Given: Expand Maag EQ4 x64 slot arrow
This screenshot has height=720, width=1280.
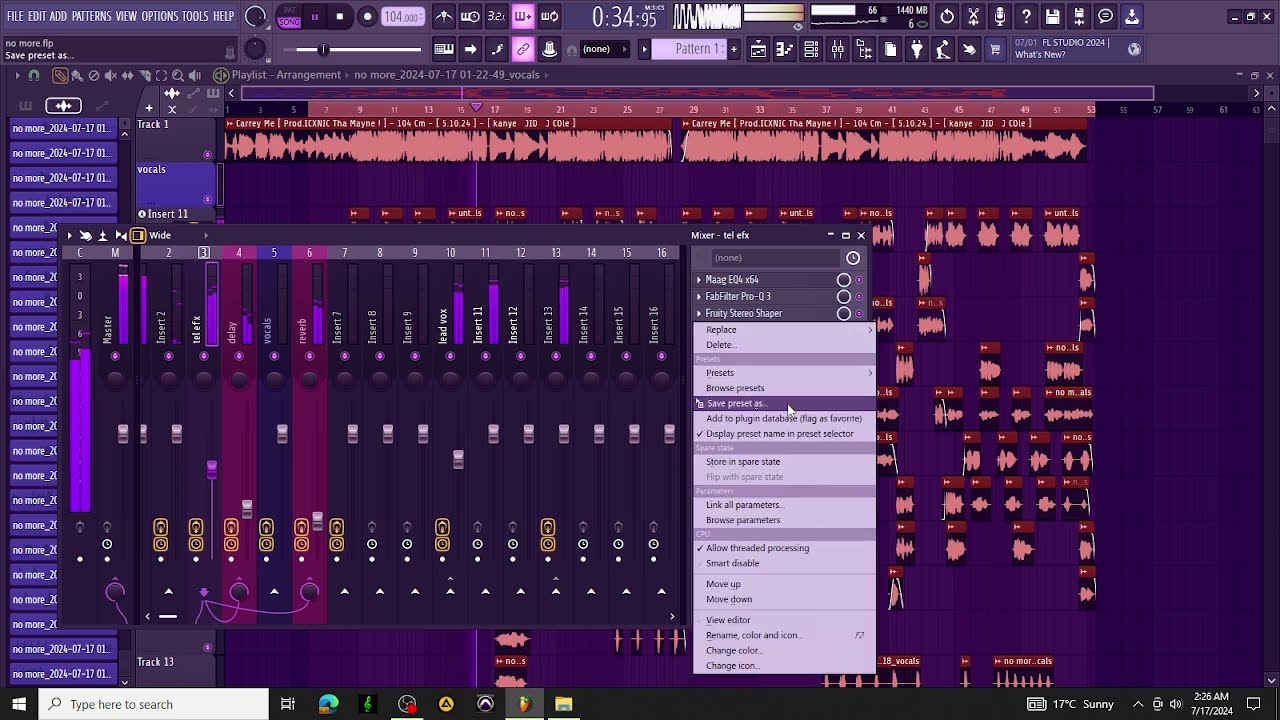Looking at the screenshot, I should 699,280.
